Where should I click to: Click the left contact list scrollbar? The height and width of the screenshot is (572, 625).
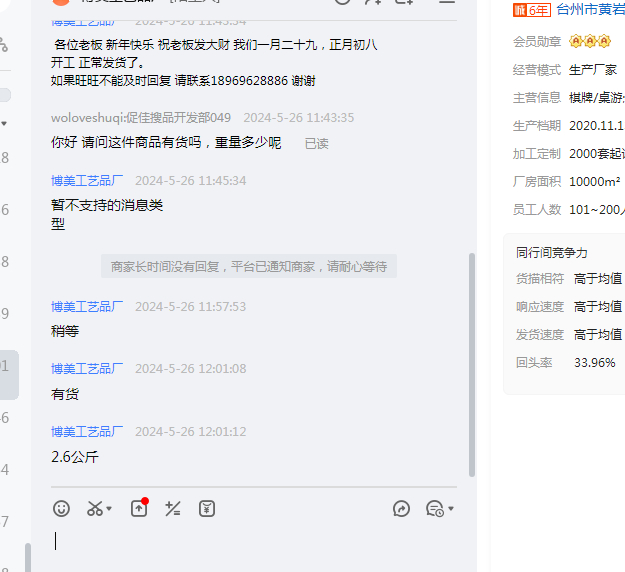(28, 557)
